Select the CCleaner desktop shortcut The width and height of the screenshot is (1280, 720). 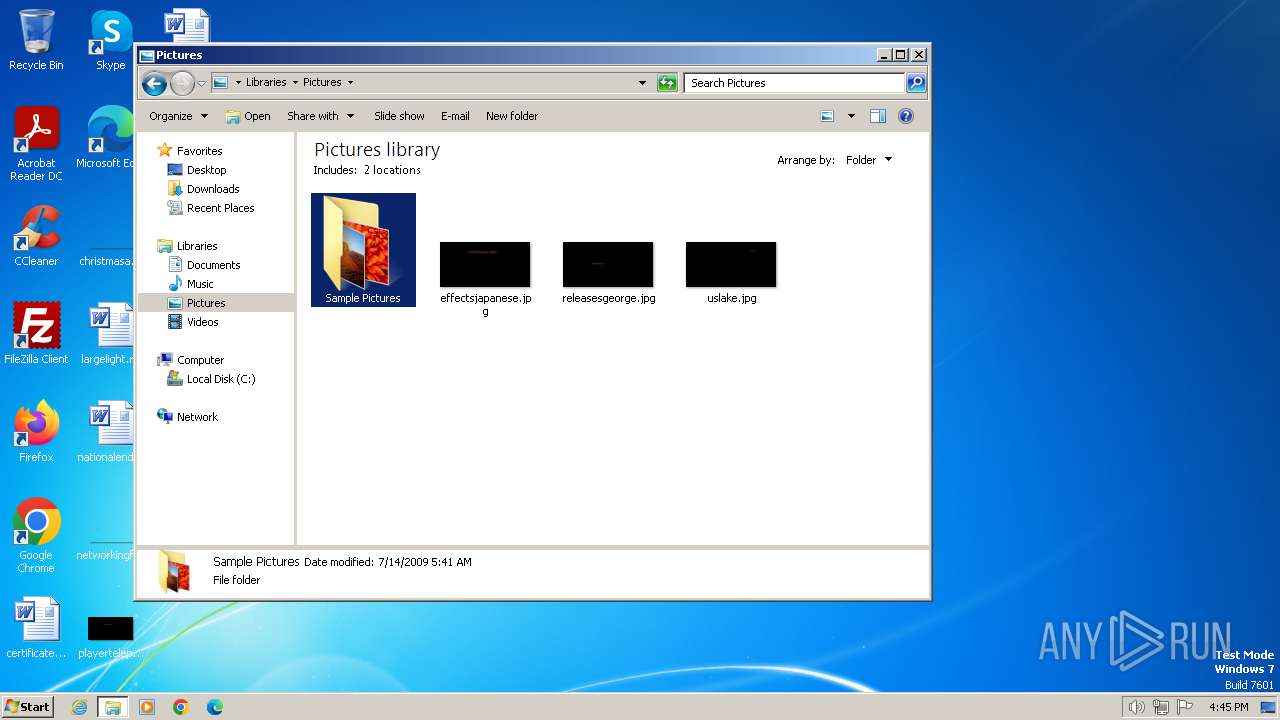36,236
